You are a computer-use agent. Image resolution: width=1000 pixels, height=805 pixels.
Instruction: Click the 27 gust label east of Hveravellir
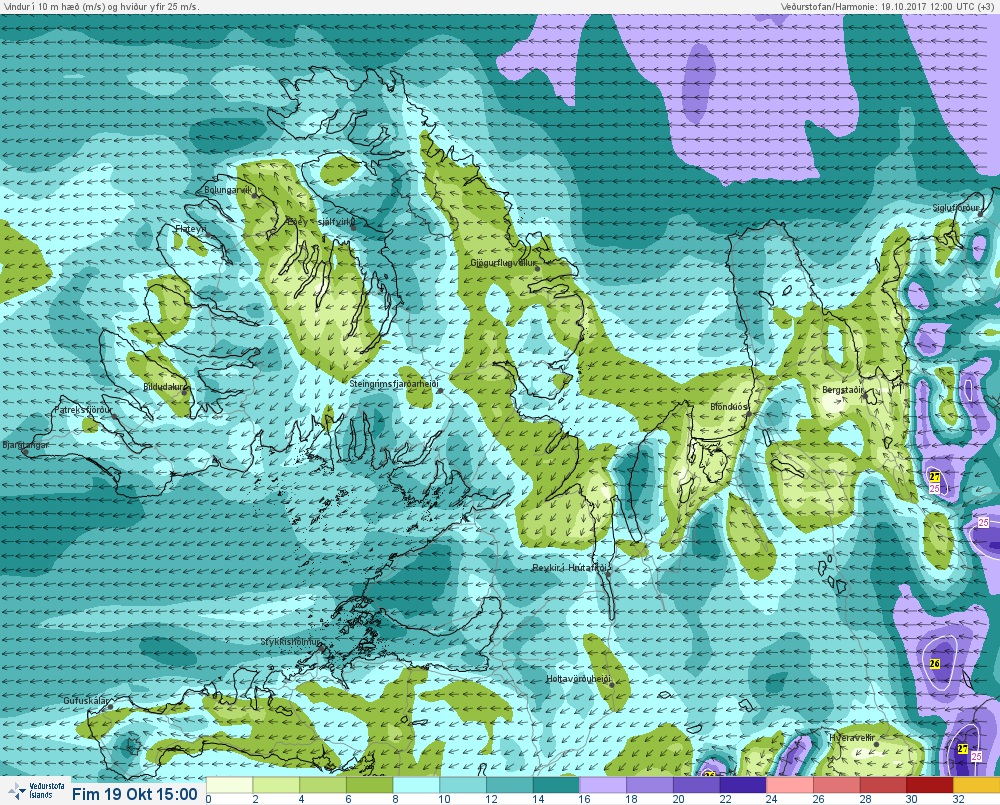[x=963, y=749]
